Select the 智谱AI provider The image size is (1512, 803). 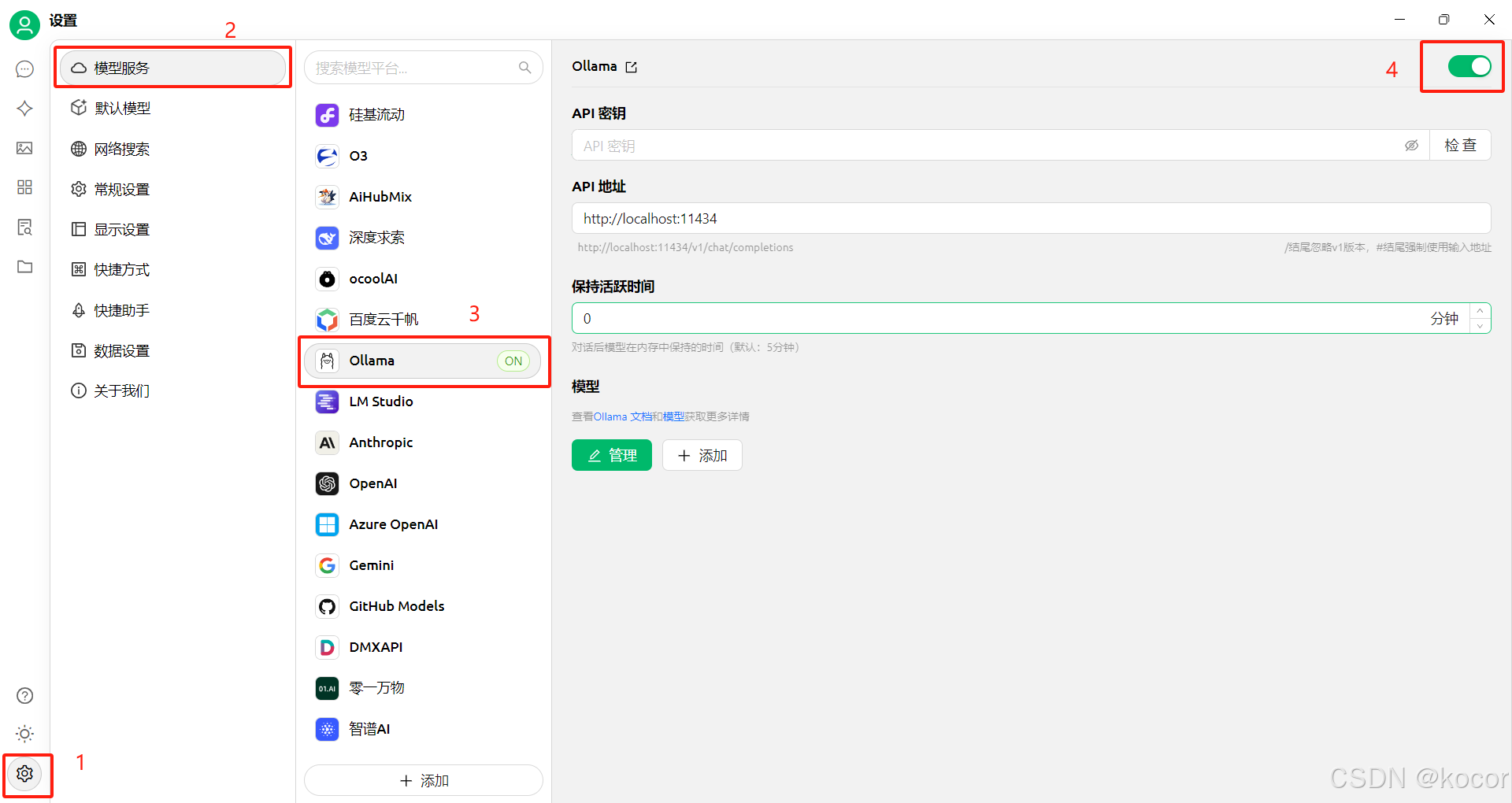point(424,729)
